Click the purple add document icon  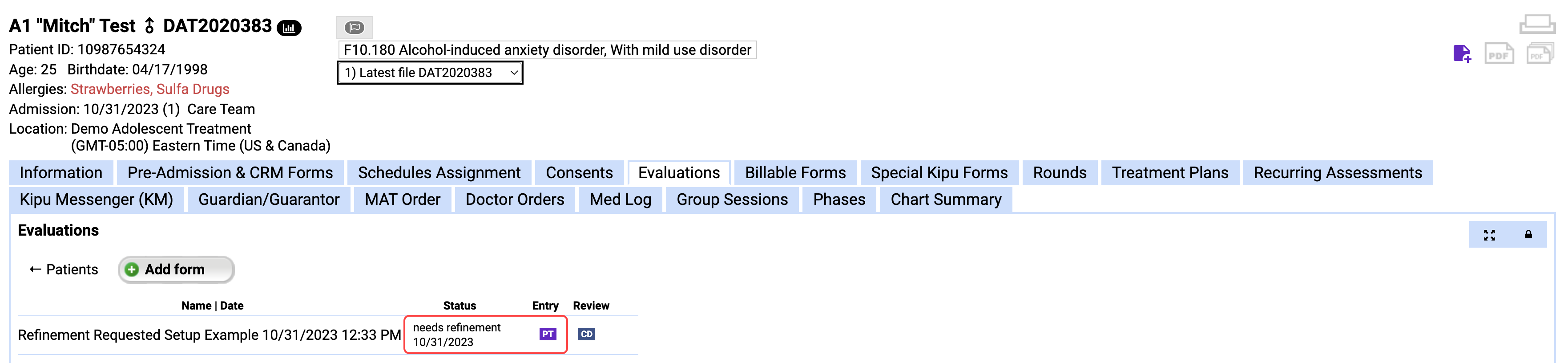(1462, 53)
